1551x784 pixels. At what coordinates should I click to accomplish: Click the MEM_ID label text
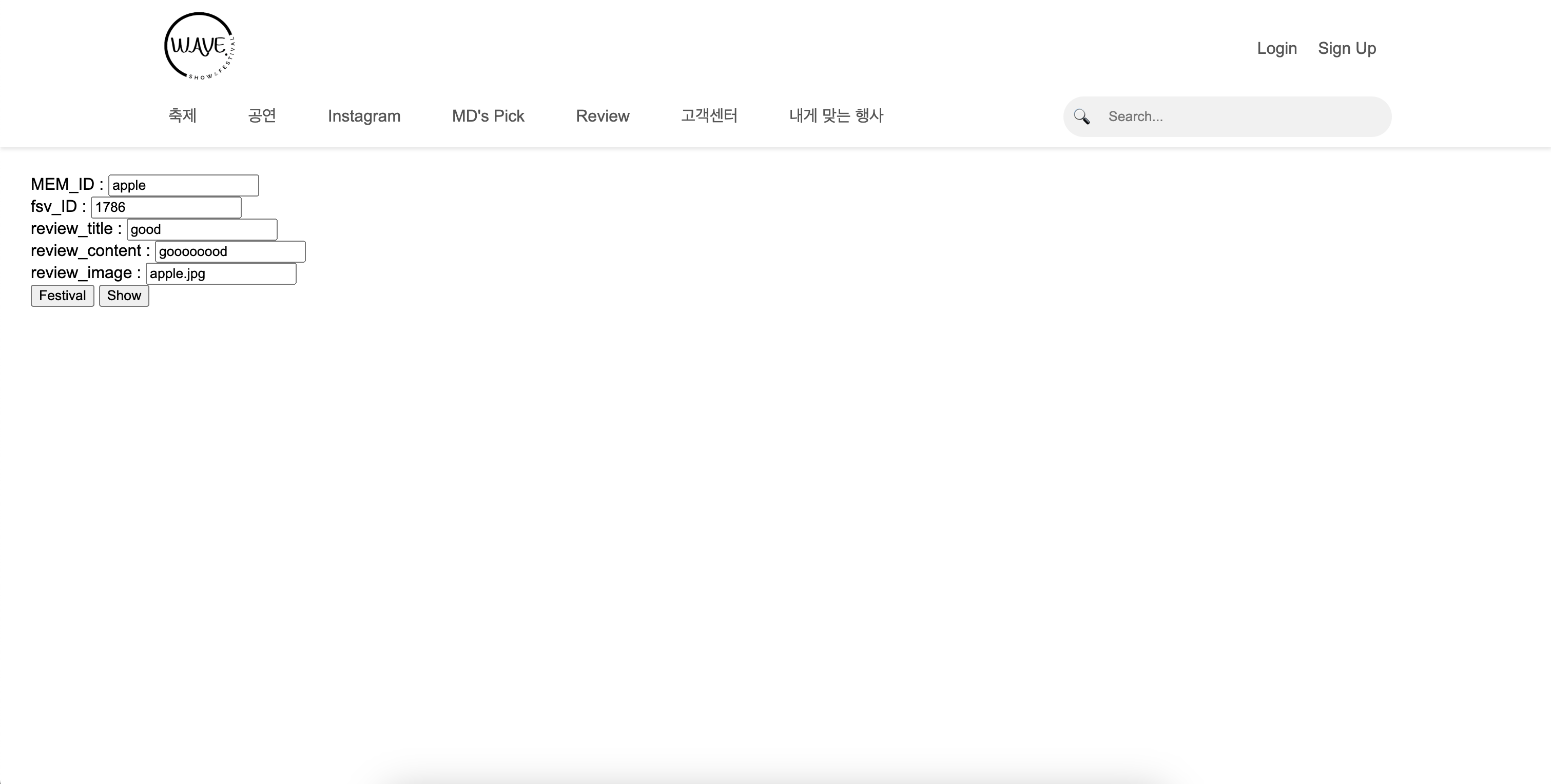(62, 184)
